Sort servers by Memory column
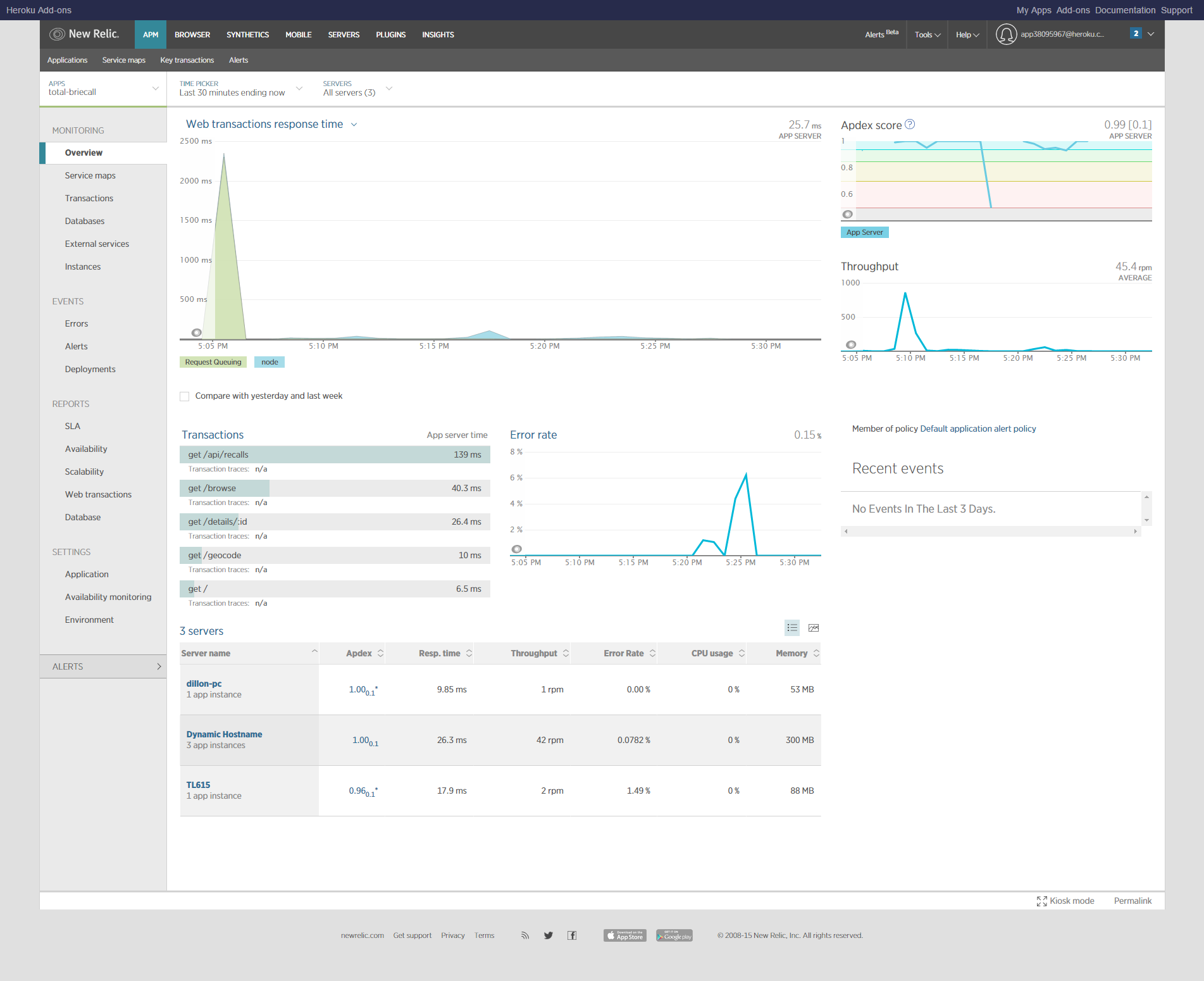Screen dimensions: 1204x981 click(x=798, y=653)
